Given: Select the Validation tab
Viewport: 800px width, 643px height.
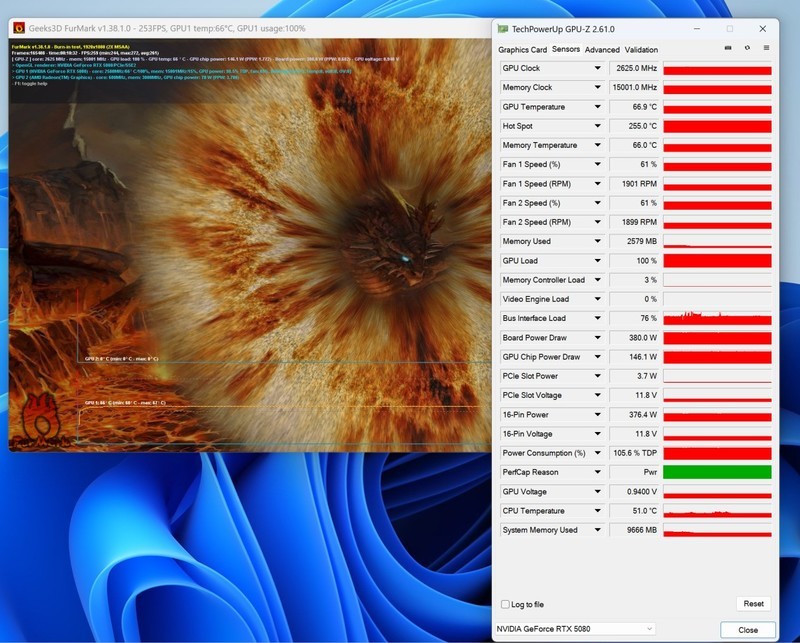Looking at the screenshot, I should 641,49.
